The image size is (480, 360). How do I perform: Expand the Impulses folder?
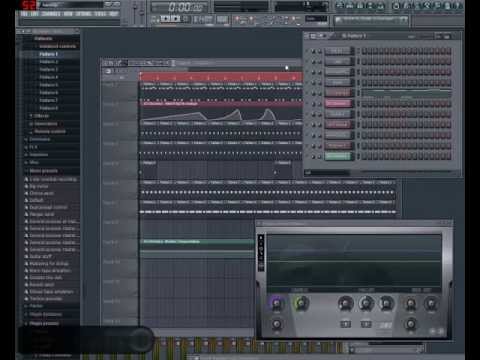click(x=38, y=155)
